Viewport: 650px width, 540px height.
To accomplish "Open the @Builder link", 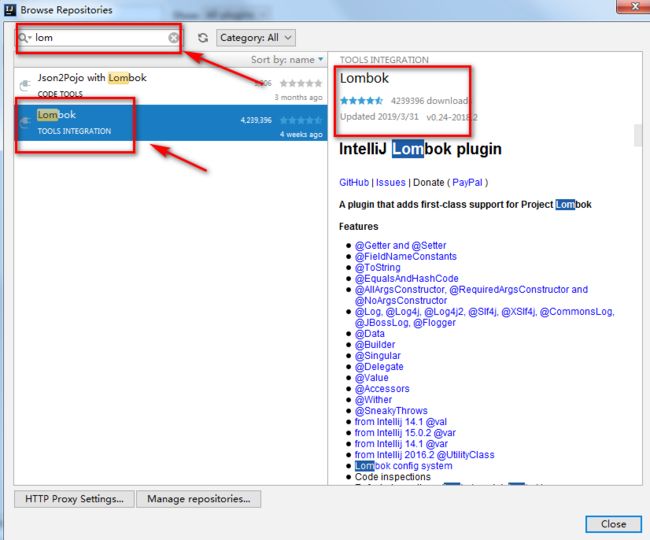I will click(375, 344).
